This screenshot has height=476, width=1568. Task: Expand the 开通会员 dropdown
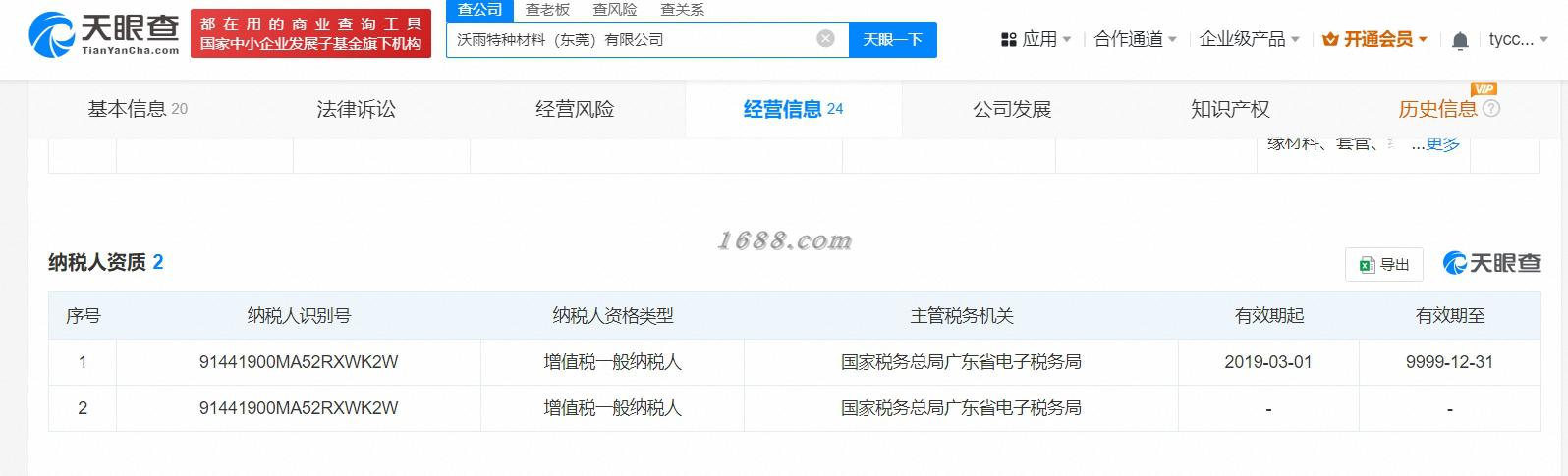(1375, 39)
